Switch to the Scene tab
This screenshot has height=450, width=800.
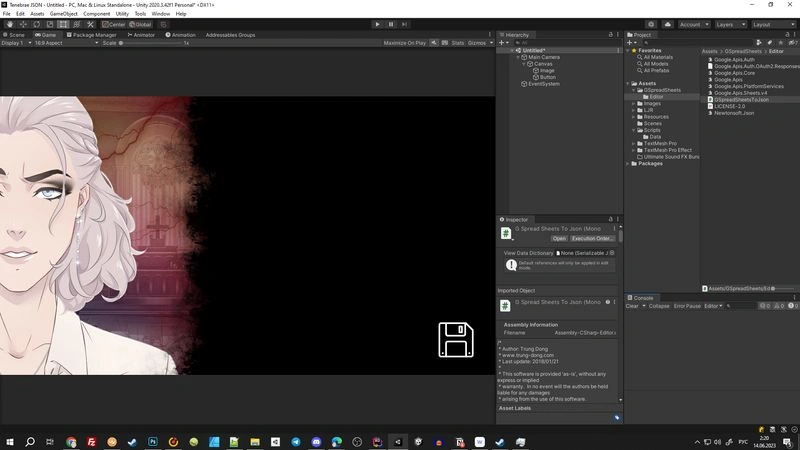tap(14, 35)
